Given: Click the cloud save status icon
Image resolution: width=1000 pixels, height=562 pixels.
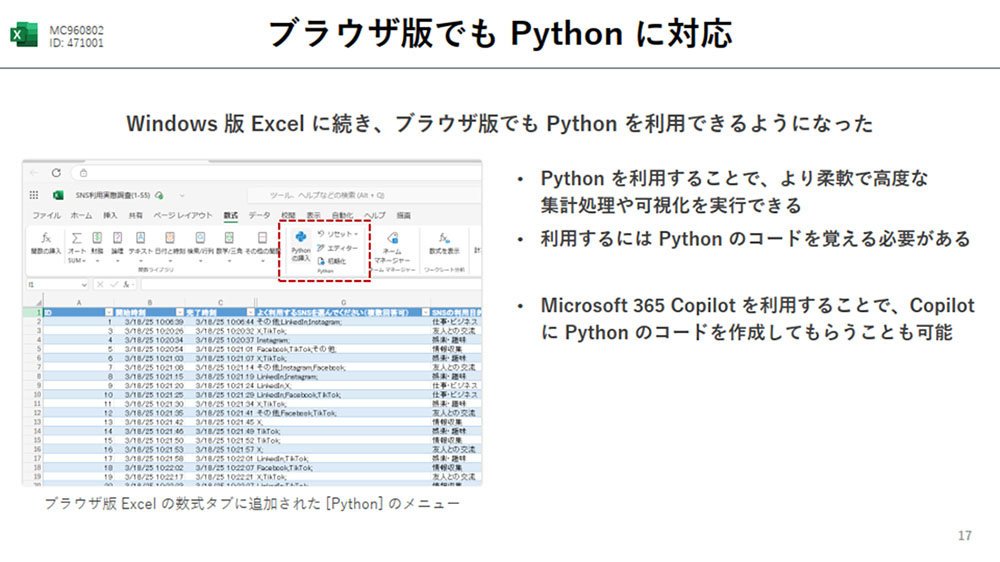Looking at the screenshot, I should 159,195.
